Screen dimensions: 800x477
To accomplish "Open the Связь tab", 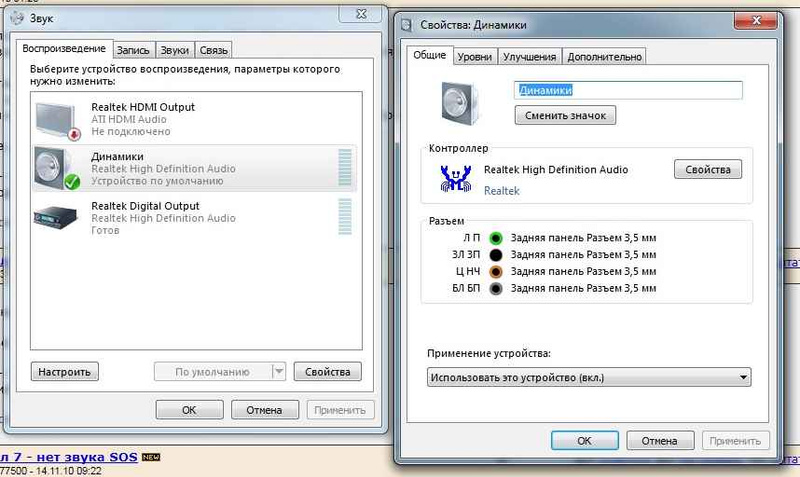I will [213, 50].
